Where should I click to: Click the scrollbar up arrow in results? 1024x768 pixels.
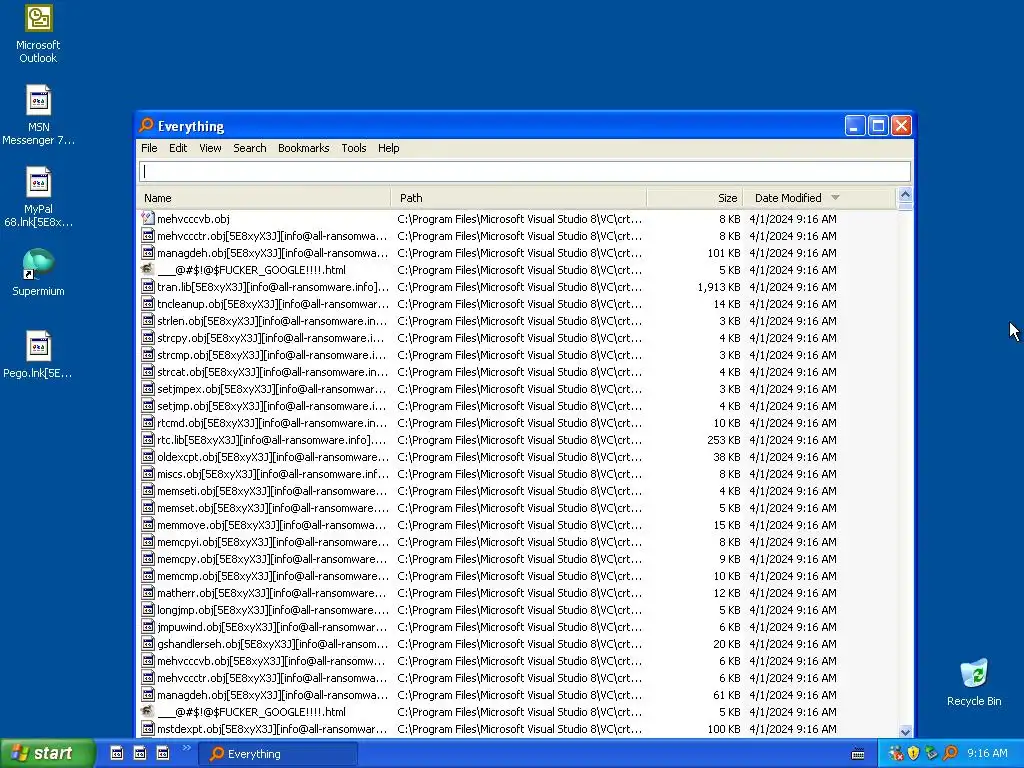pos(904,195)
